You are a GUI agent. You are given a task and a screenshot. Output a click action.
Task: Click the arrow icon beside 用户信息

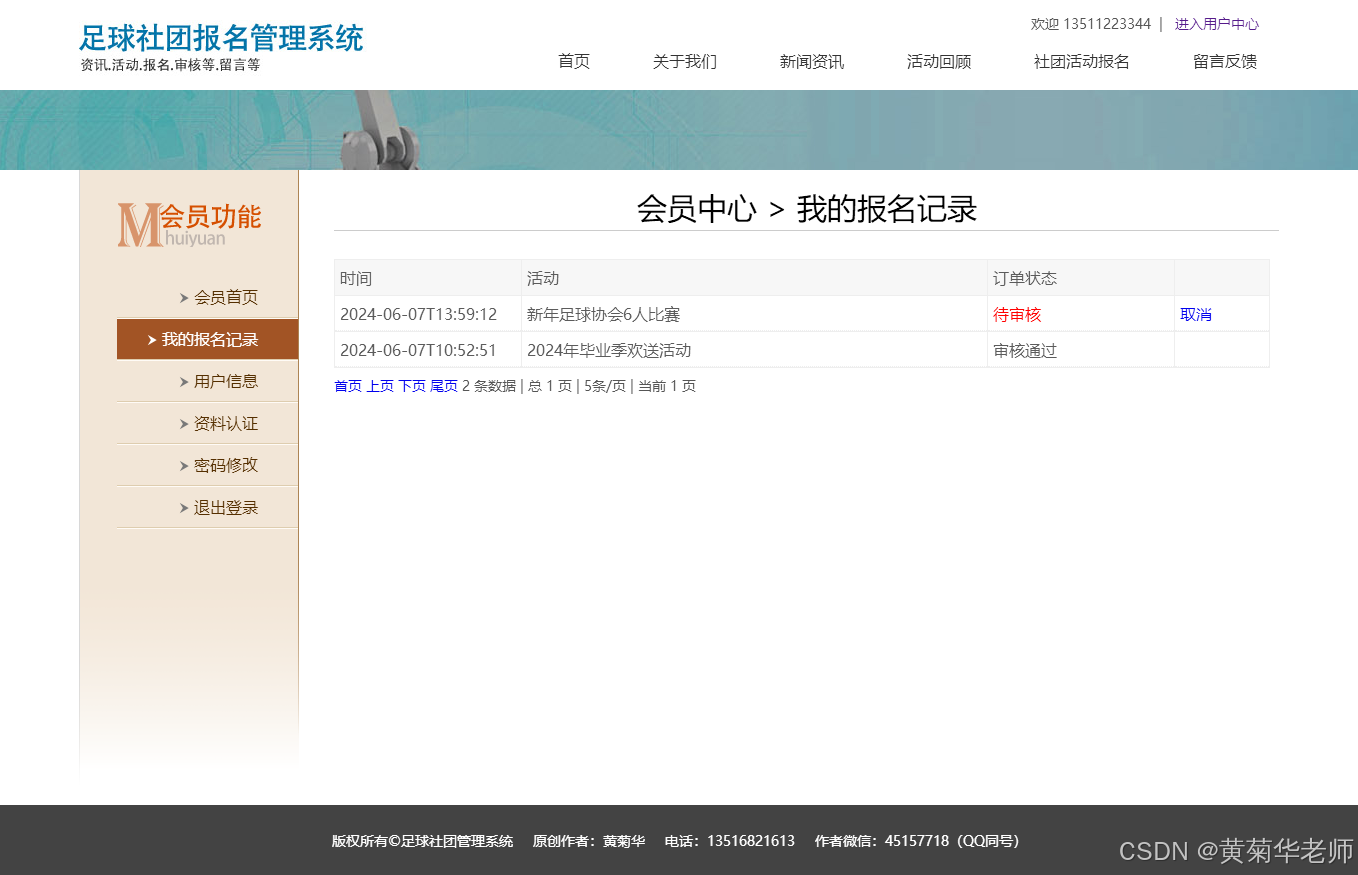184,381
